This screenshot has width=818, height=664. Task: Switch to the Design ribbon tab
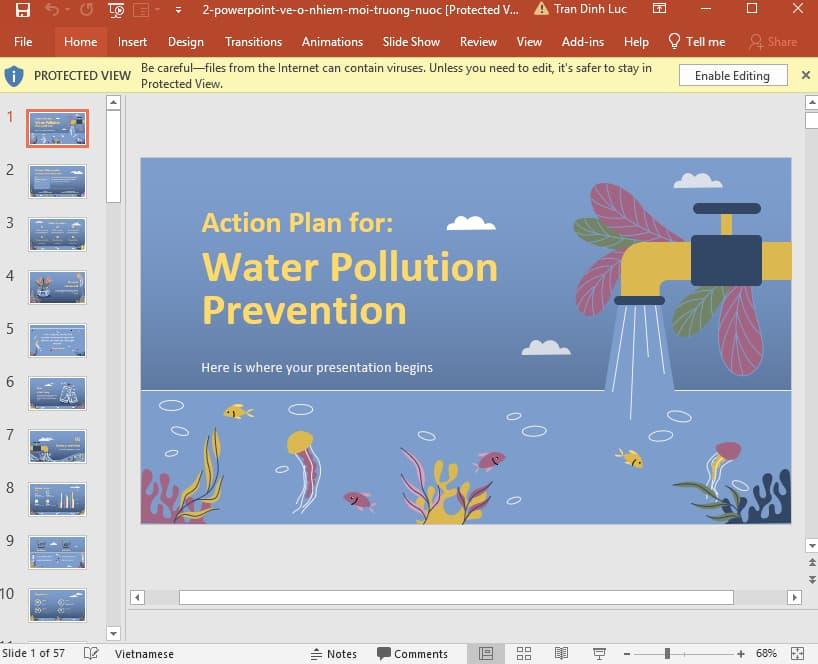pos(185,42)
